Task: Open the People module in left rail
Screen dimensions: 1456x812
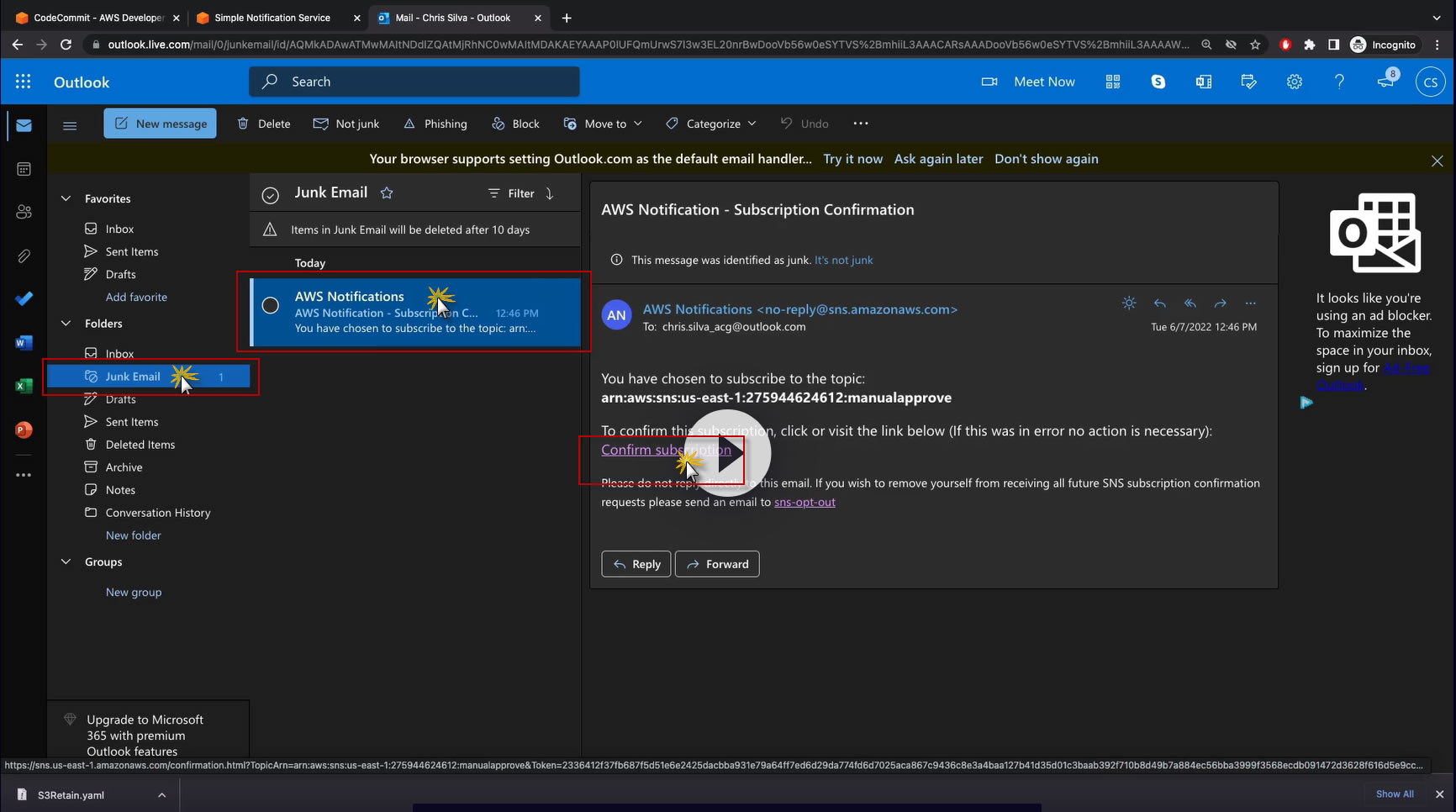Action: tap(24, 212)
